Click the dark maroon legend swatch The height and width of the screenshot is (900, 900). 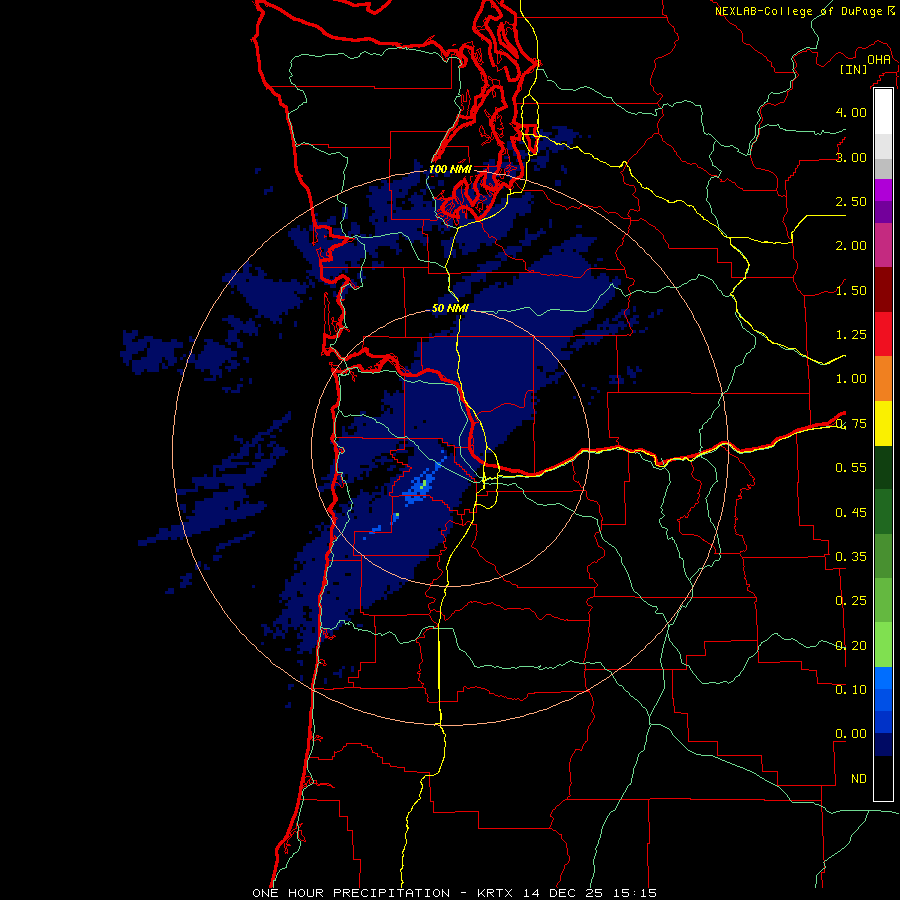(883, 289)
